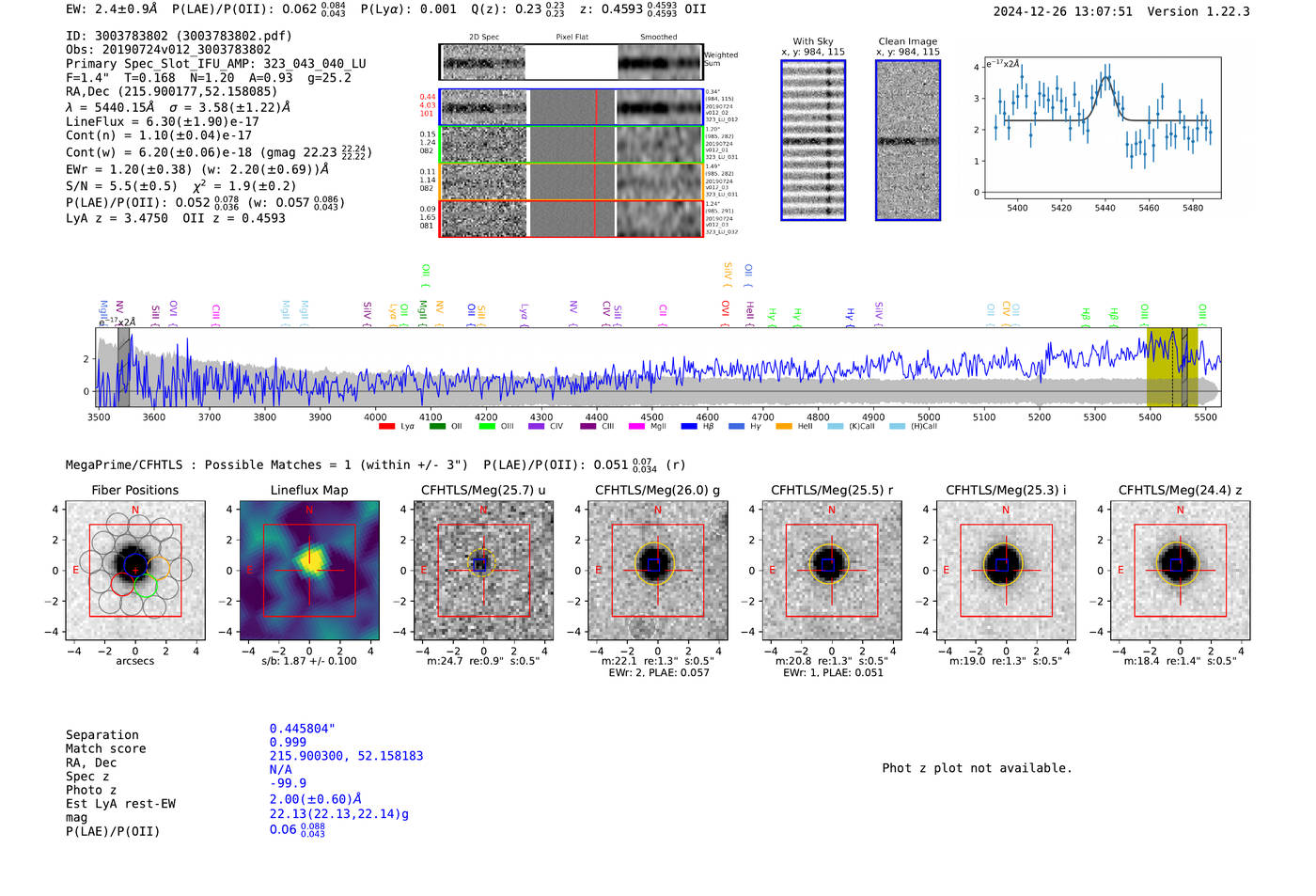
Task: Click the separation value 0.445804"
Action: [303, 730]
